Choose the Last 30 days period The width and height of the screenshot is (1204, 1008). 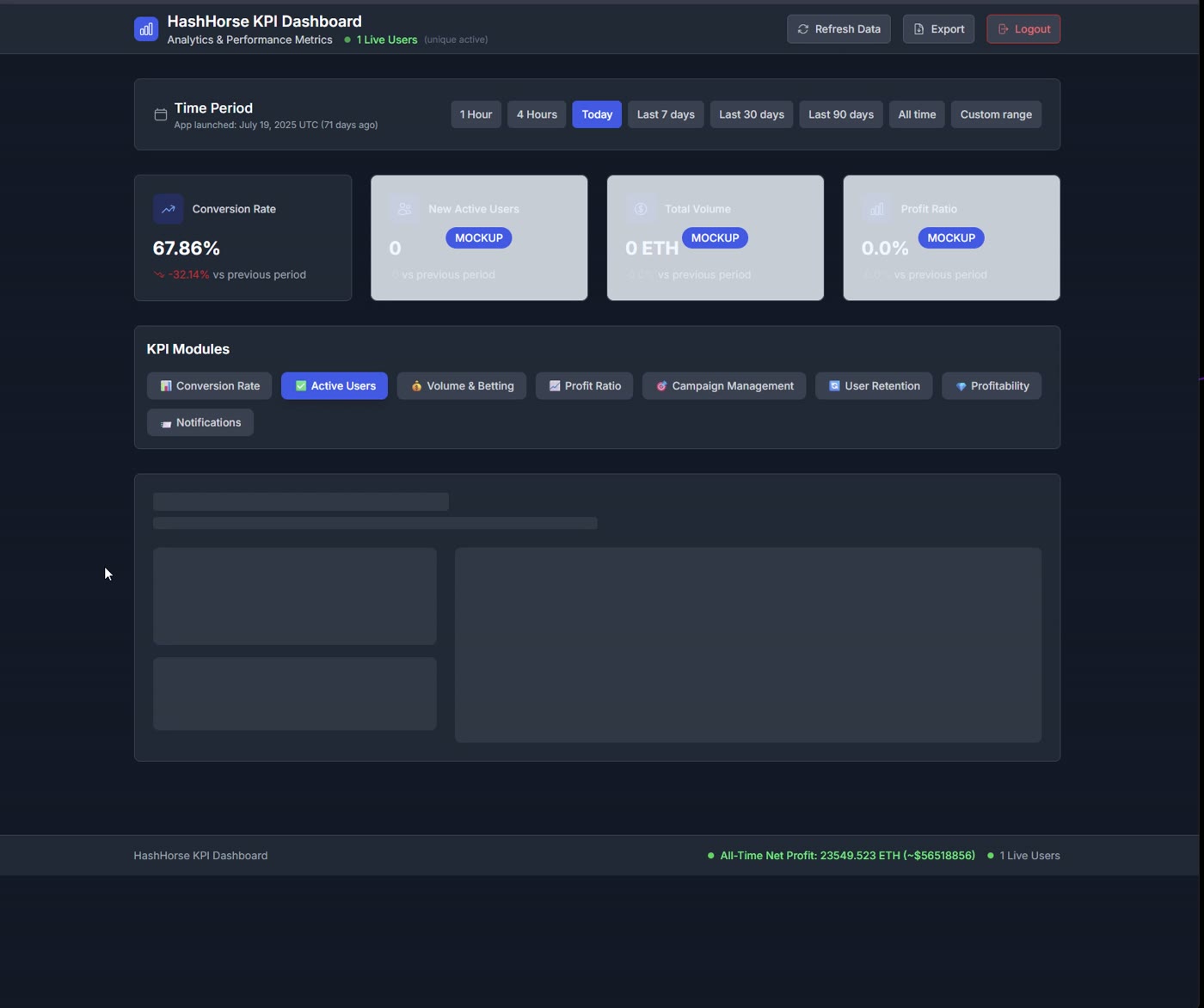pos(752,114)
